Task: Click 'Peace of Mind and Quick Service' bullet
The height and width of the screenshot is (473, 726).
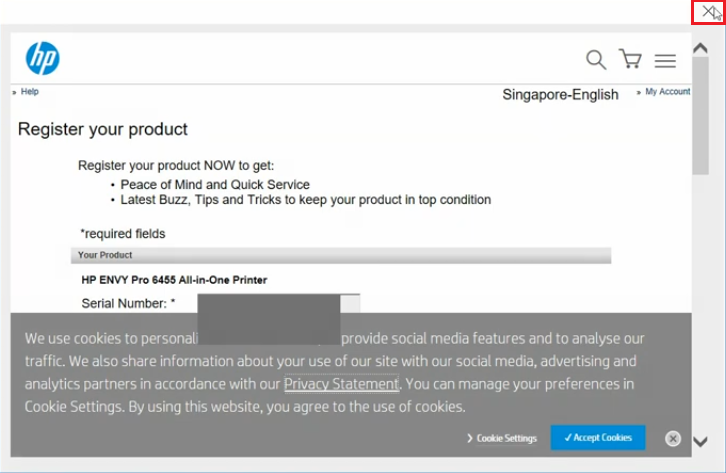Action: coord(215,184)
